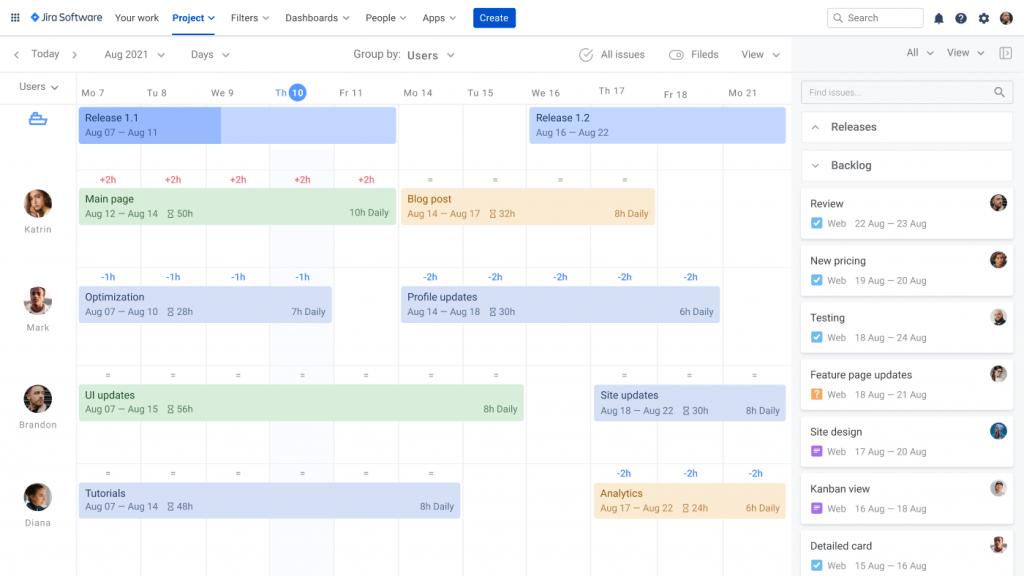Image resolution: width=1024 pixels, height=576 pixels.
Task: Collapse the right panel with the sidebar icon
Action: (x=1006, y=53)
